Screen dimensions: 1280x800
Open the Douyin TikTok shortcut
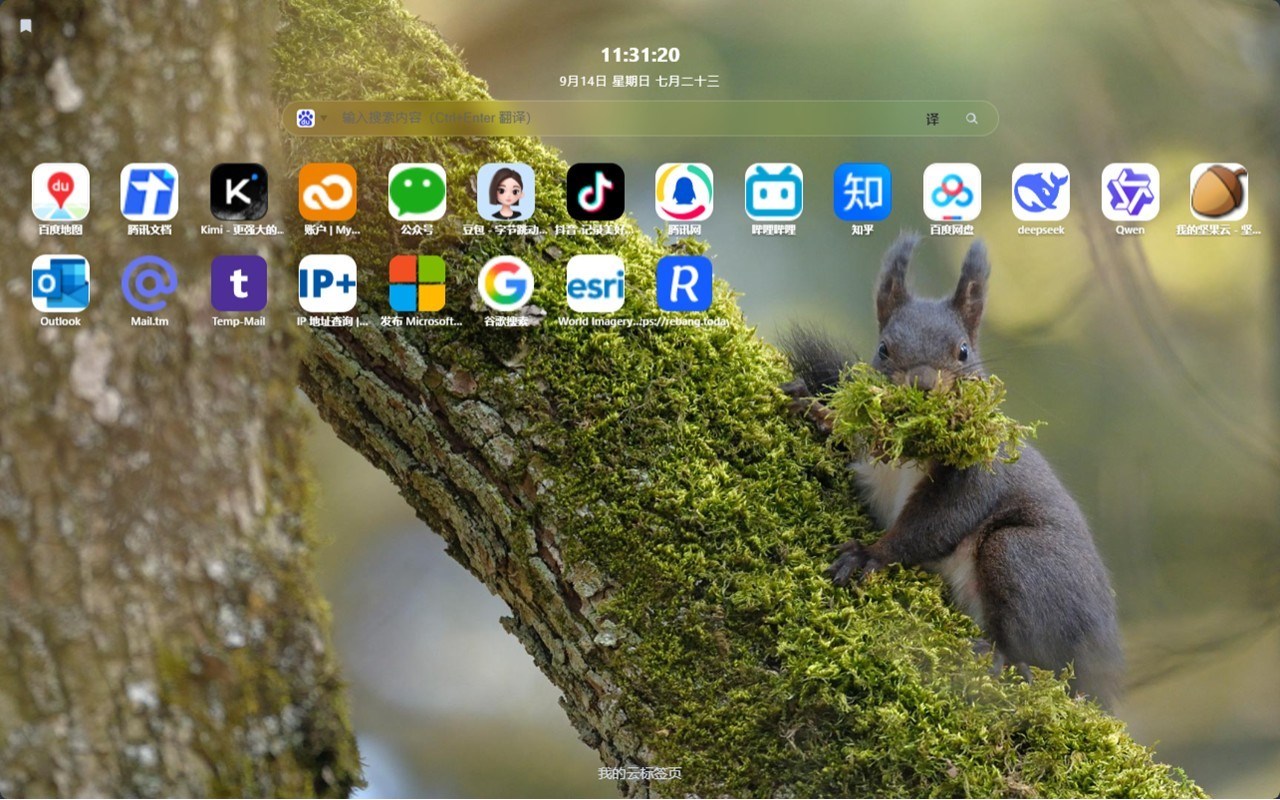pos(595,192)
